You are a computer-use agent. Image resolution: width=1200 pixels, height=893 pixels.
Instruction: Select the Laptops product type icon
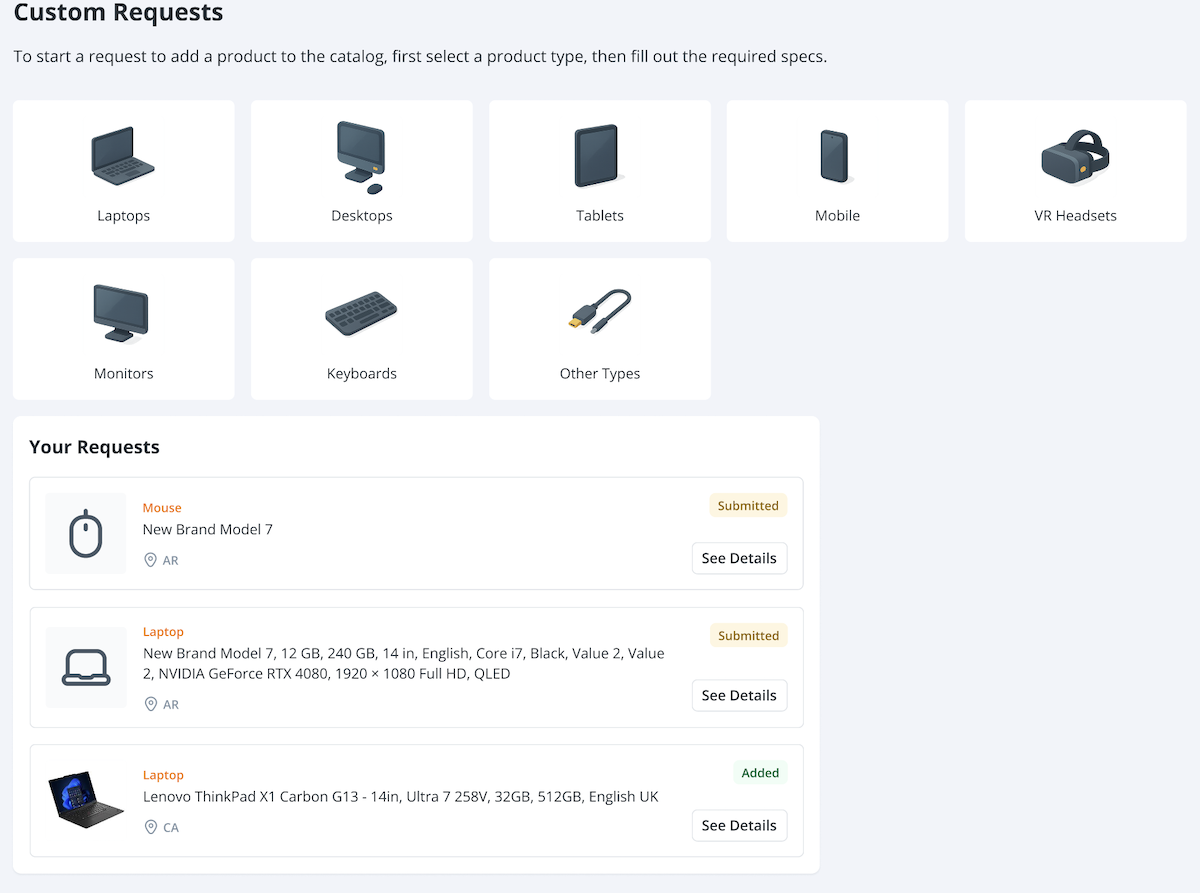click(123, 156)
